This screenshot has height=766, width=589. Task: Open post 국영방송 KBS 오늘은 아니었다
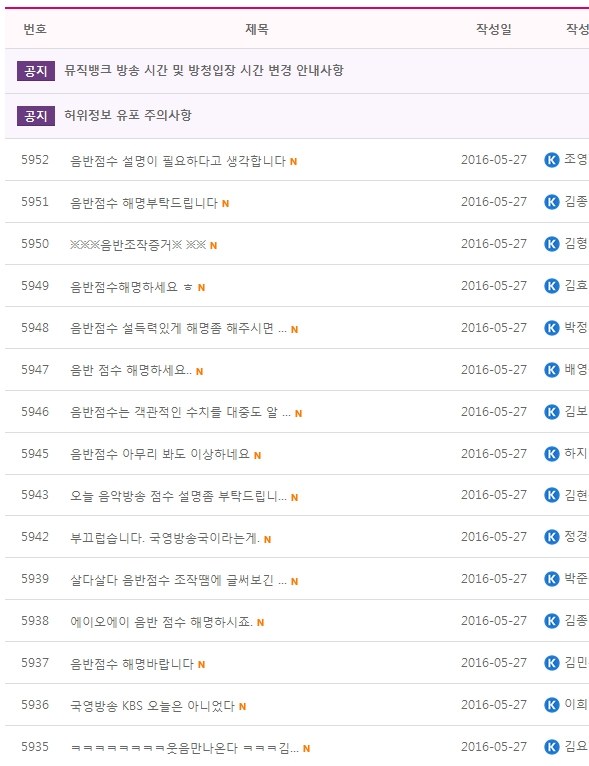(x=152, y=705)
